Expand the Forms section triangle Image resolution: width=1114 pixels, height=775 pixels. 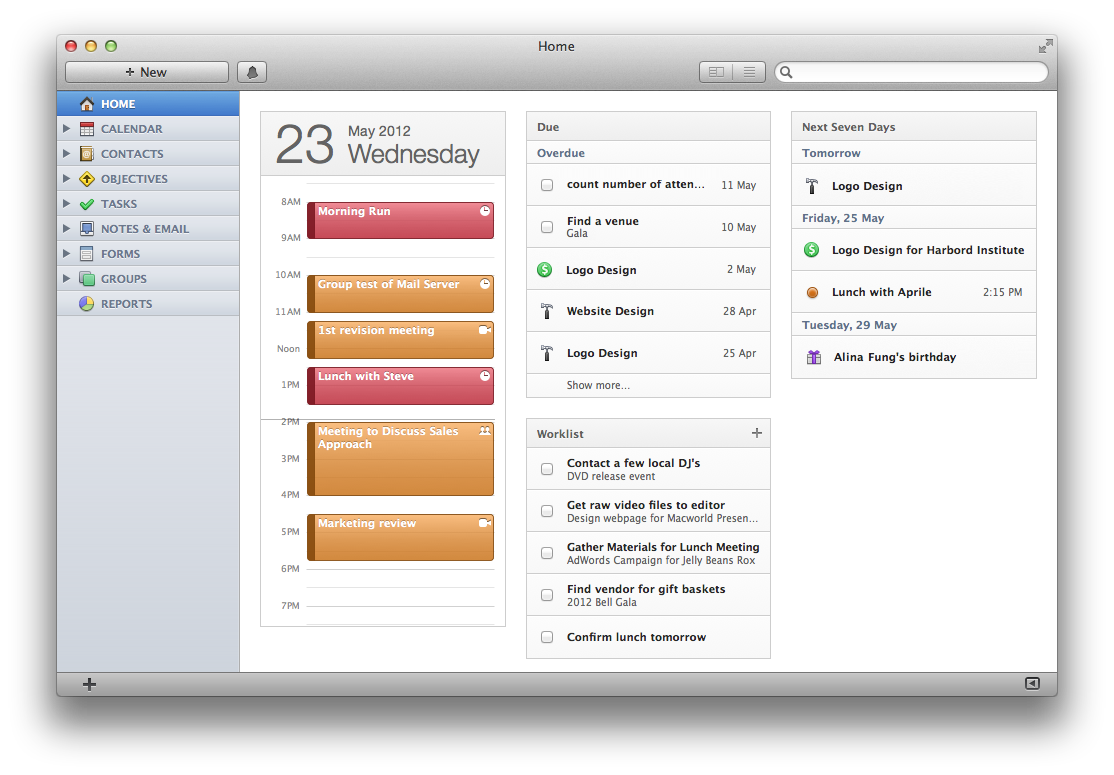(66, 254)
